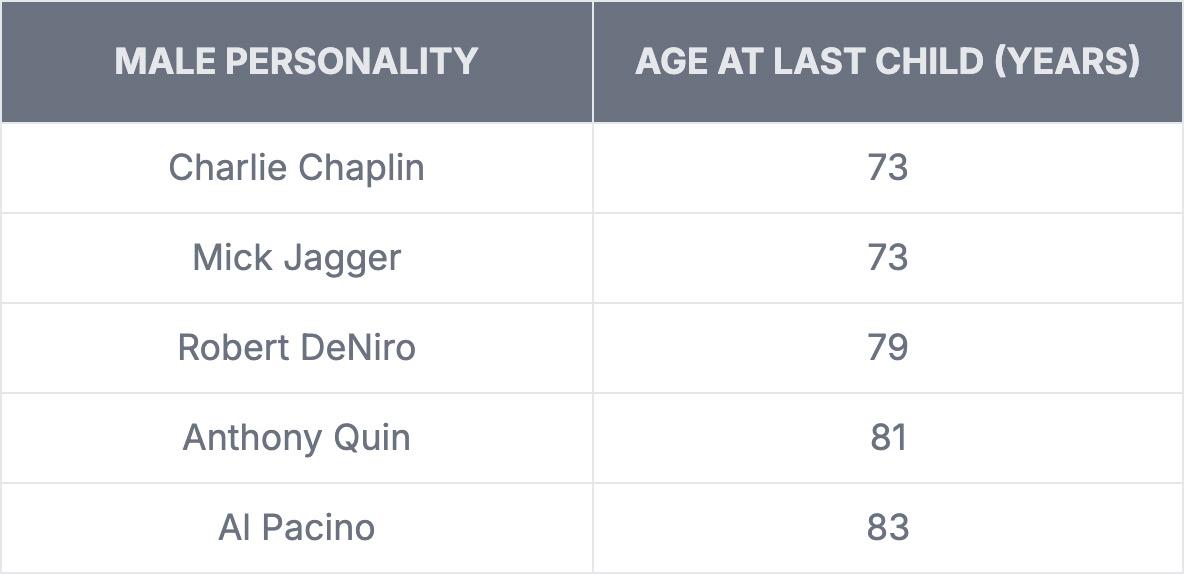This screenshot has width=1184, height=574.
Task: Click age 73 in Charlie Chaplin's row
Action: (887, 167)
